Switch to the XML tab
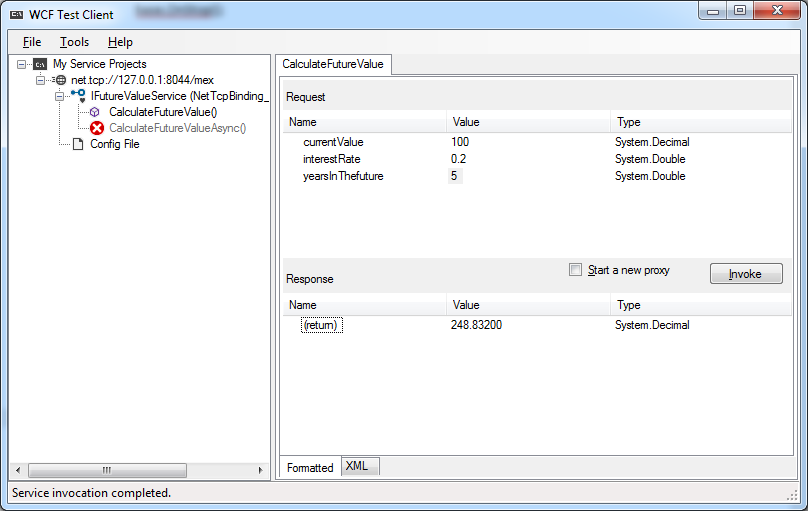The image size is (808, 511). tap(357, 466)
